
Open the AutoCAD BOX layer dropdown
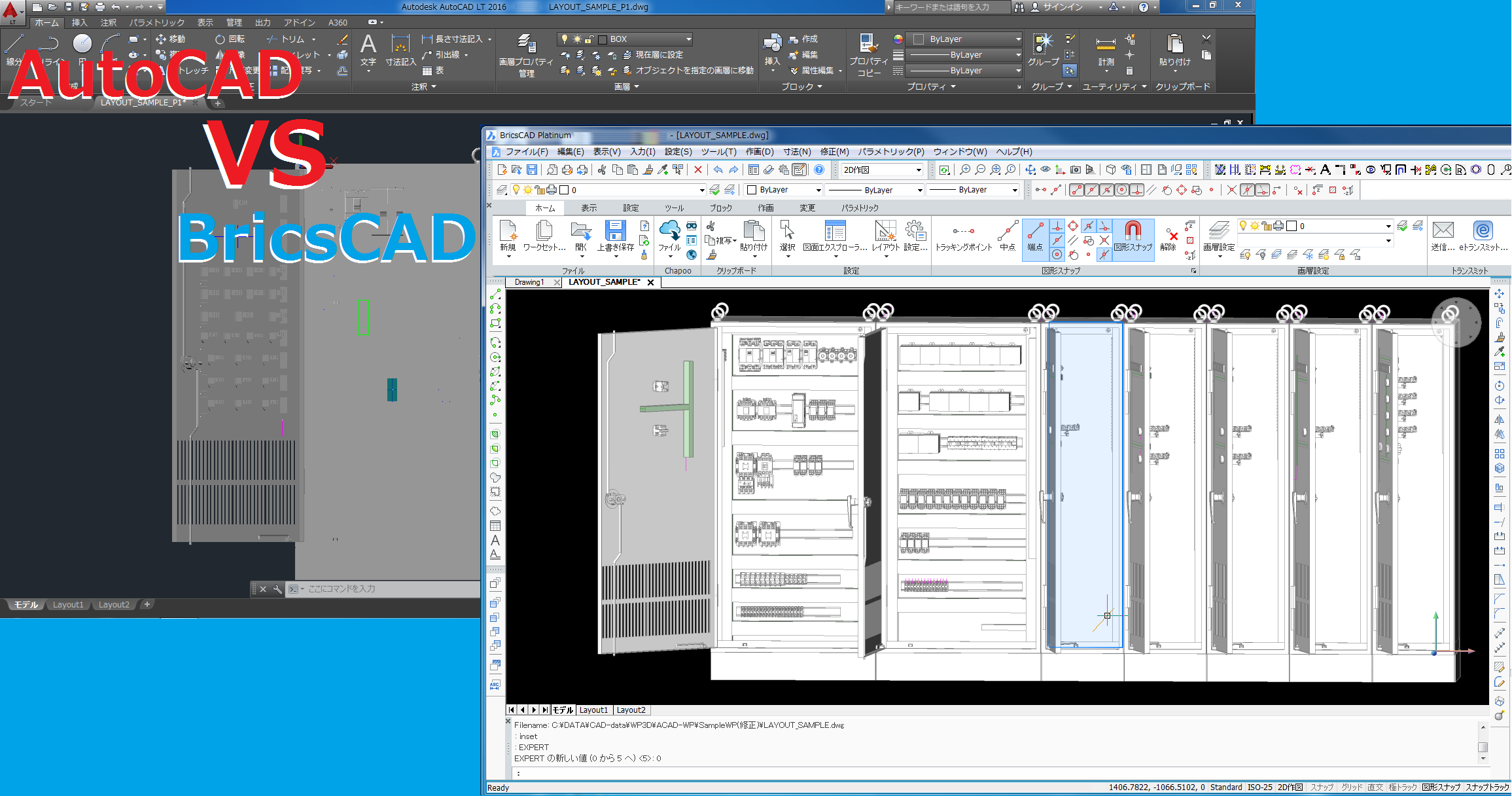tap(688, 39)
